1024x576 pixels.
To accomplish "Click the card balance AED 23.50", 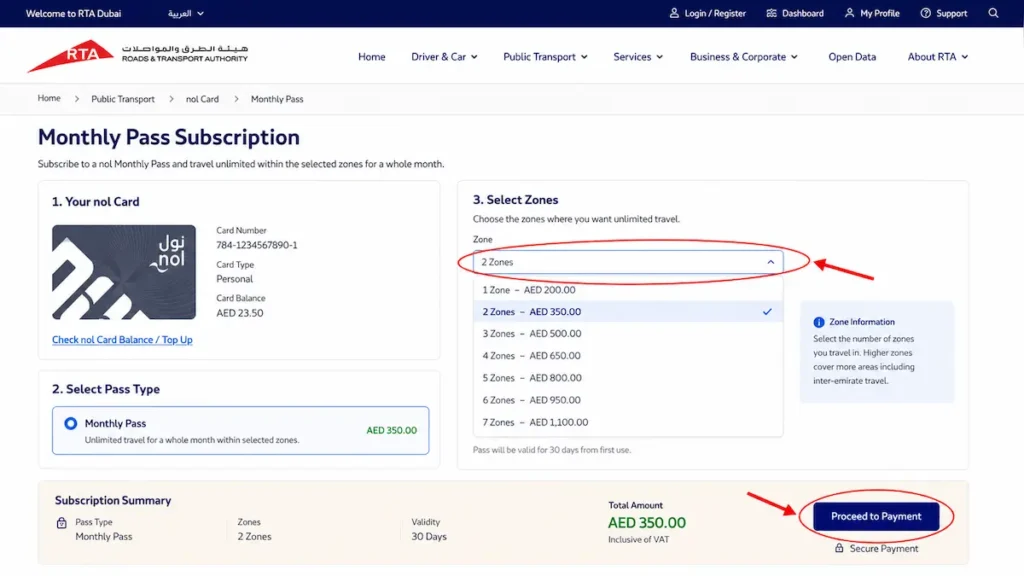I will (240, 313).
